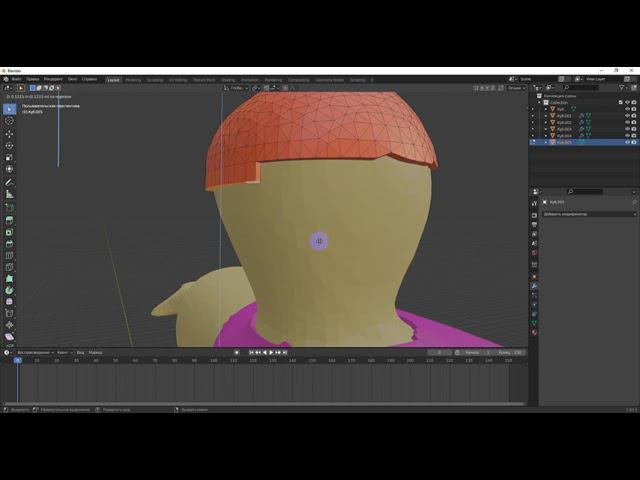The height and width of the screenshot is (480, 640).
Task: Switch to the Shading workspace tab
Action: coord(228,80)
